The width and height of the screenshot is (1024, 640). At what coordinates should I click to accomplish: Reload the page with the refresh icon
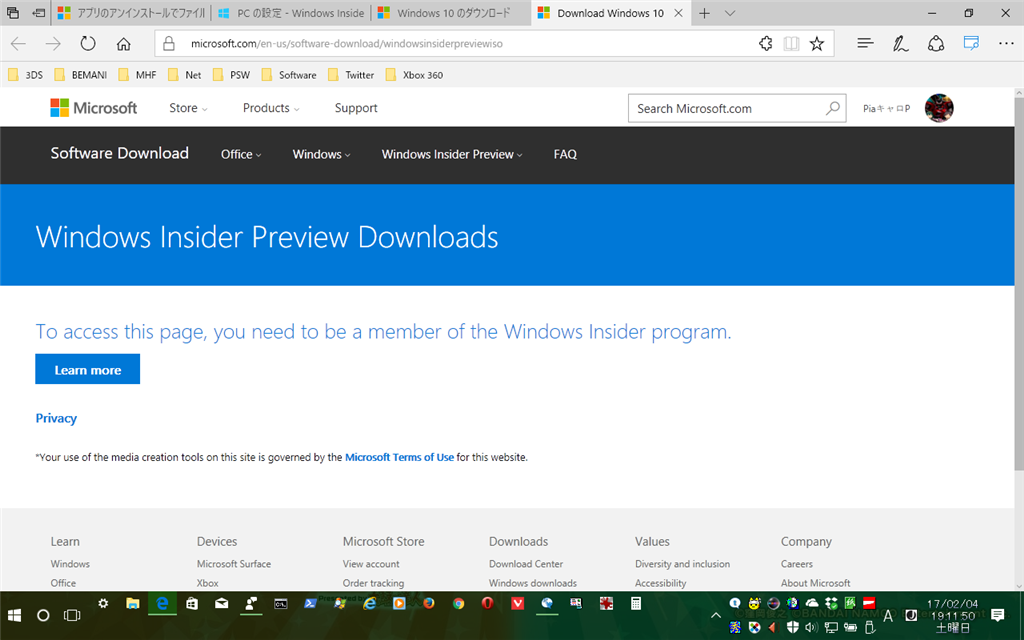[x=88, y=44]
